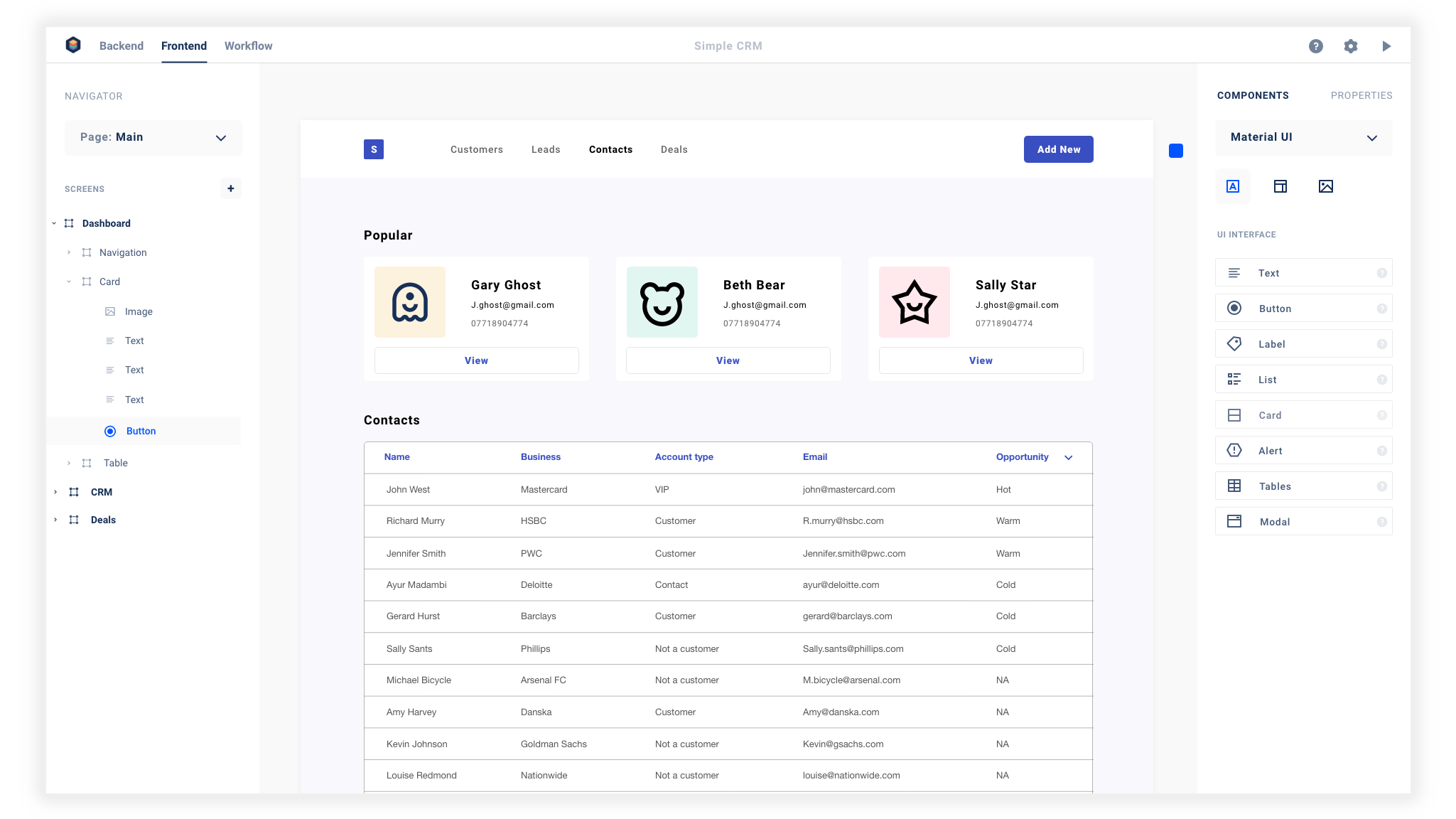This screenshot has height=819, width=1456.
Task: Select the Alert component icon
Action: click(x=1234, y=450)
